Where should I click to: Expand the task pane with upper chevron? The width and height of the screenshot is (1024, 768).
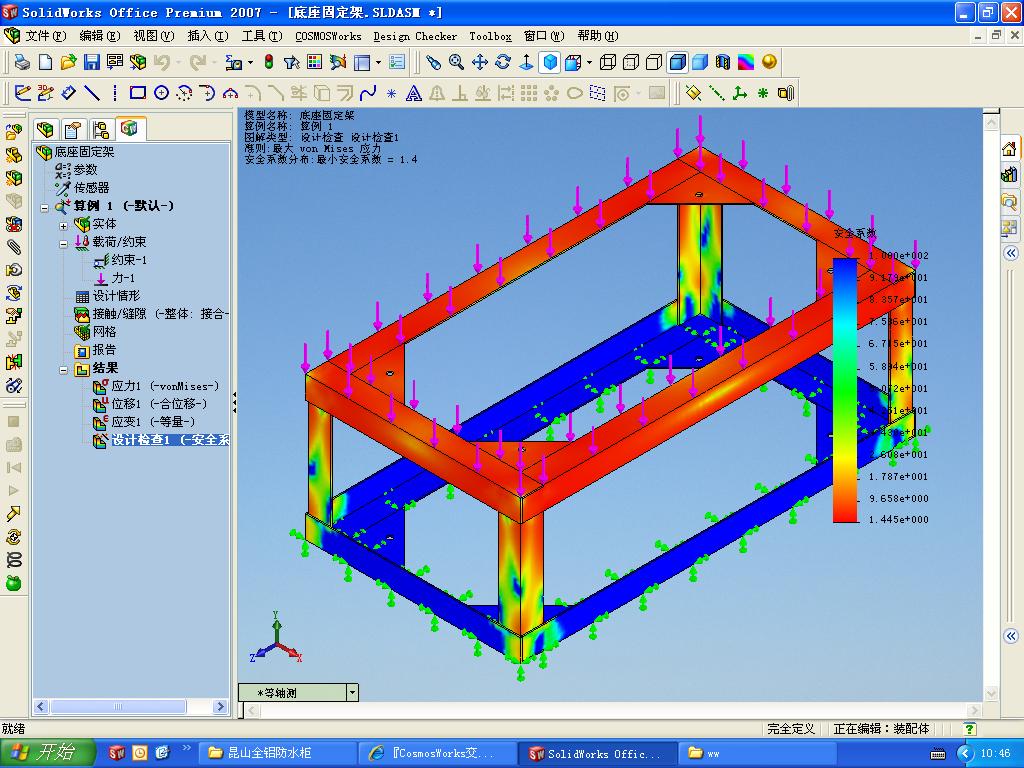point(1010,253)
